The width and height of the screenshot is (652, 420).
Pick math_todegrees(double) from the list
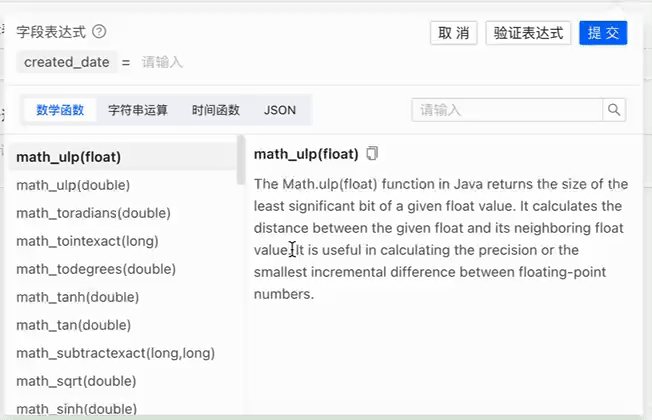96,269
